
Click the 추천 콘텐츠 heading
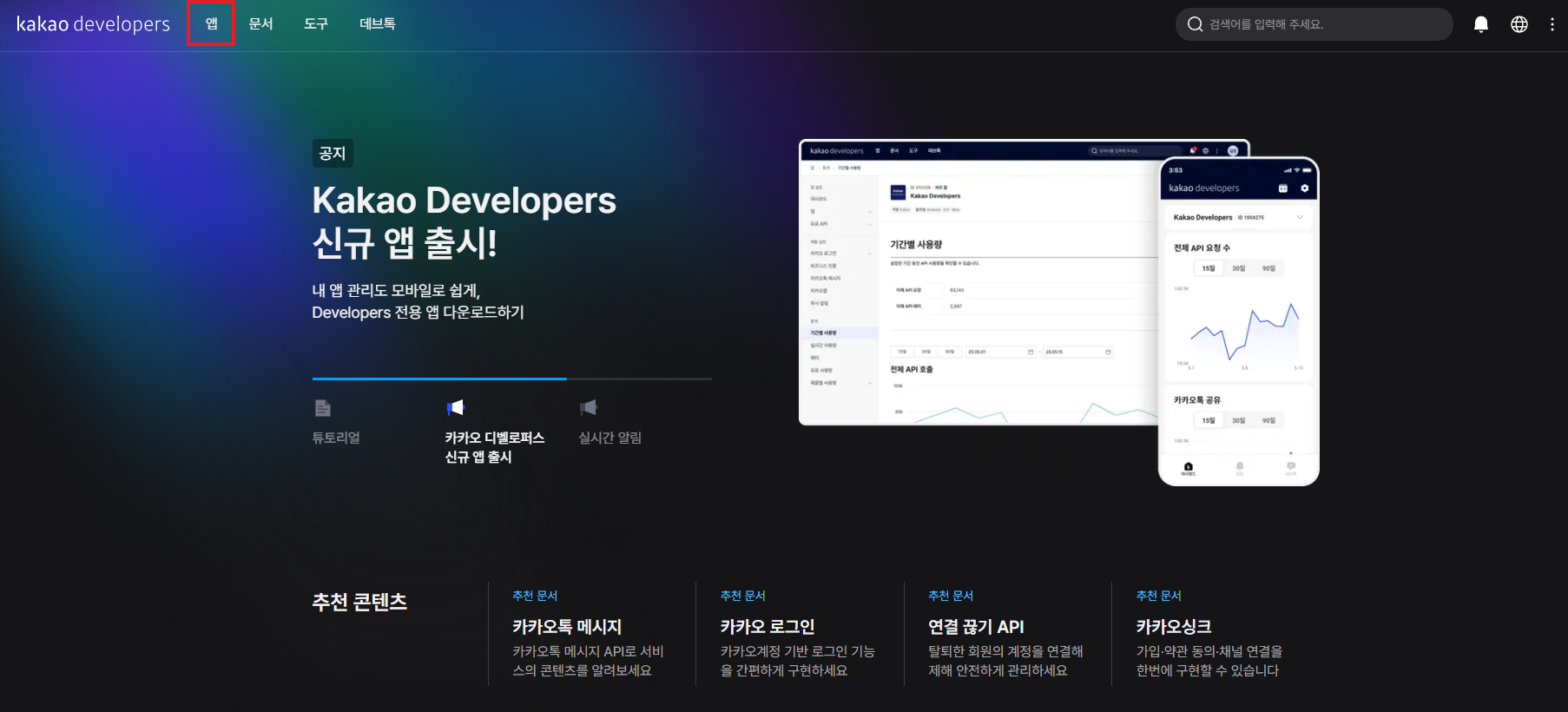359,602
